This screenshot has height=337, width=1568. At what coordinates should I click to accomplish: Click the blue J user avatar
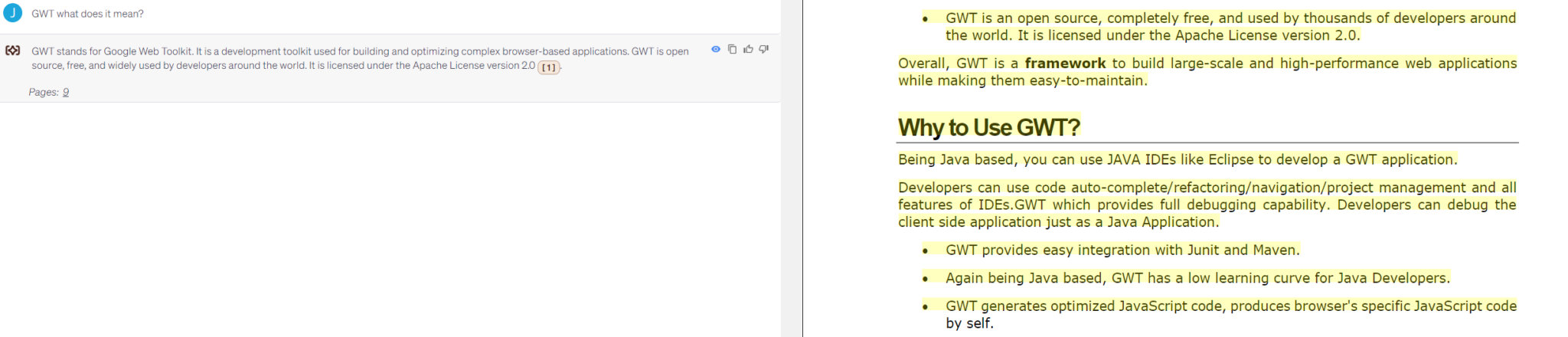(13, 13)
